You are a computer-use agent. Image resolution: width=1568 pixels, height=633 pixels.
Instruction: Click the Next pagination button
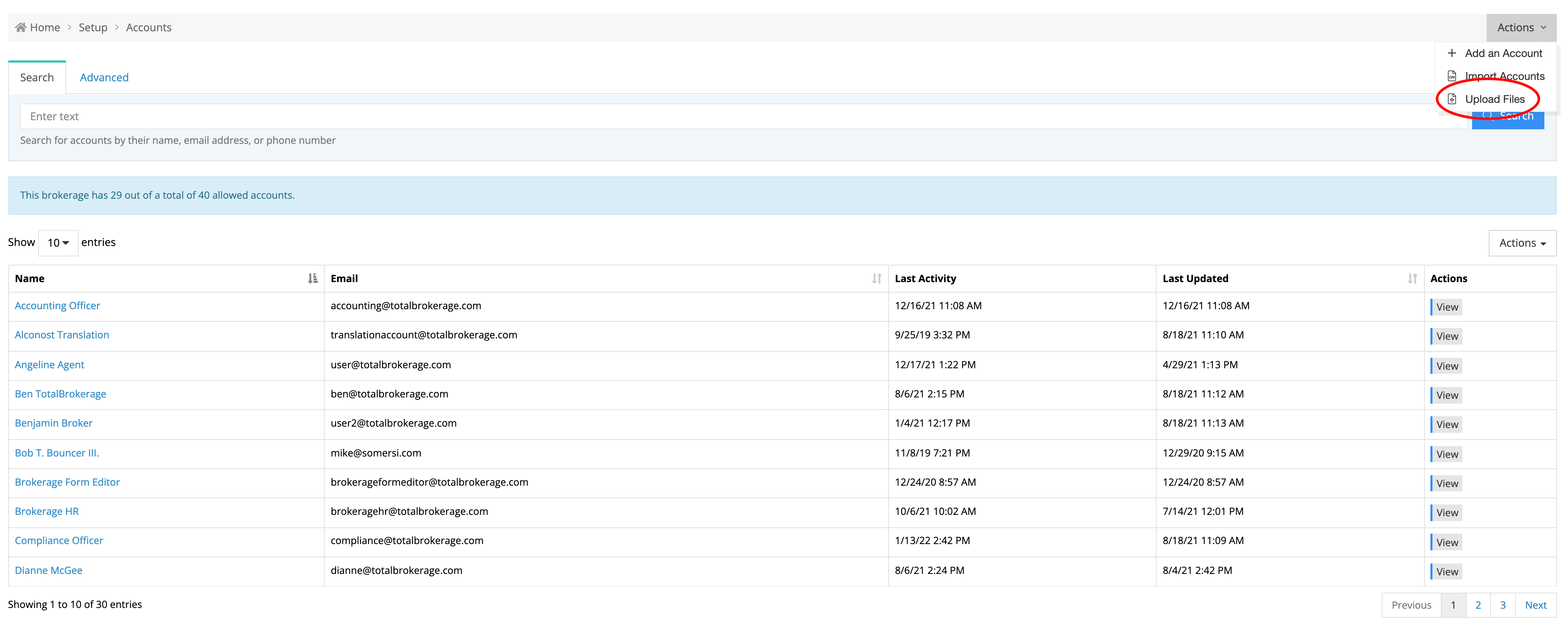(x=1535, y=605)
